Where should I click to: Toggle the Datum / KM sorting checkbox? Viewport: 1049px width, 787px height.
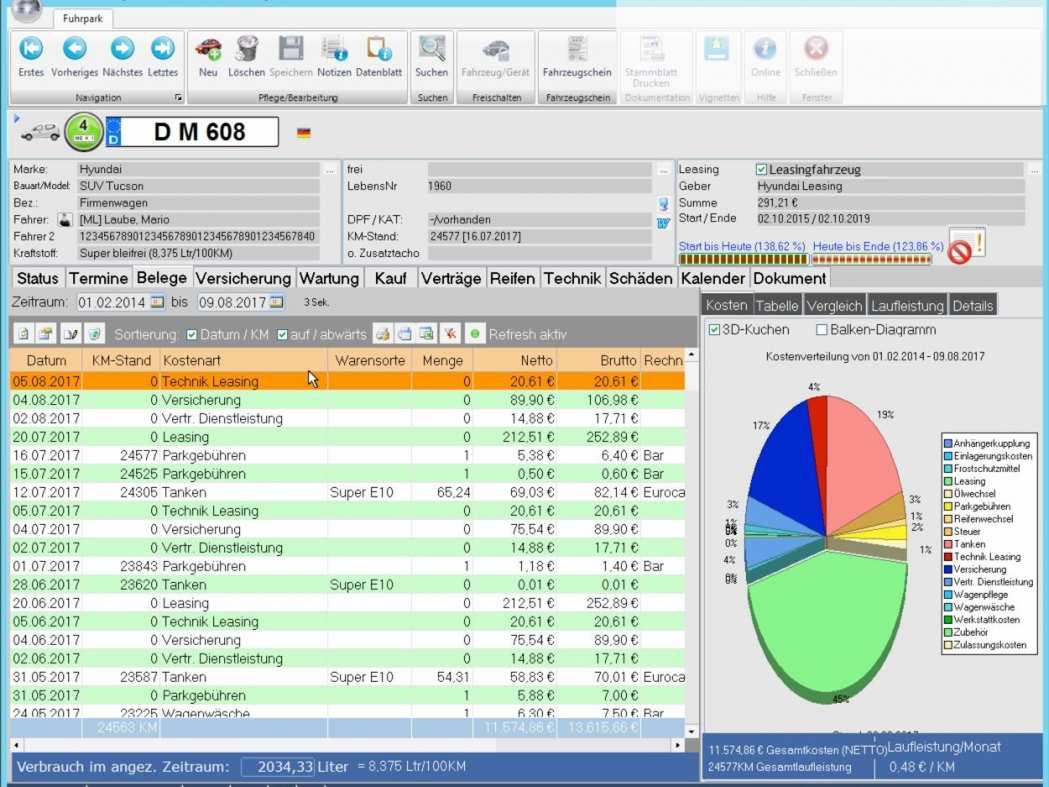point(191,334)
